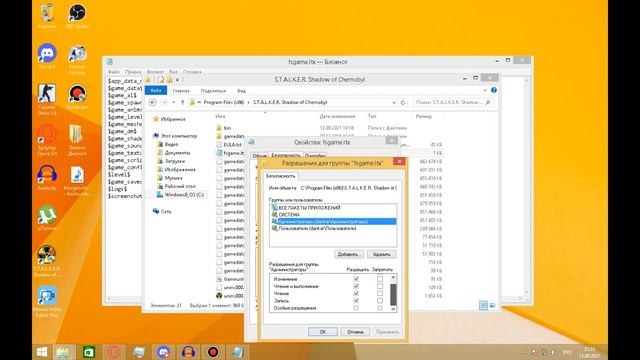Image resolution: width=640 pixels, height=360 pixels.
Task: Open the Audacity desktop shortcut
Action: click(47, 175)
